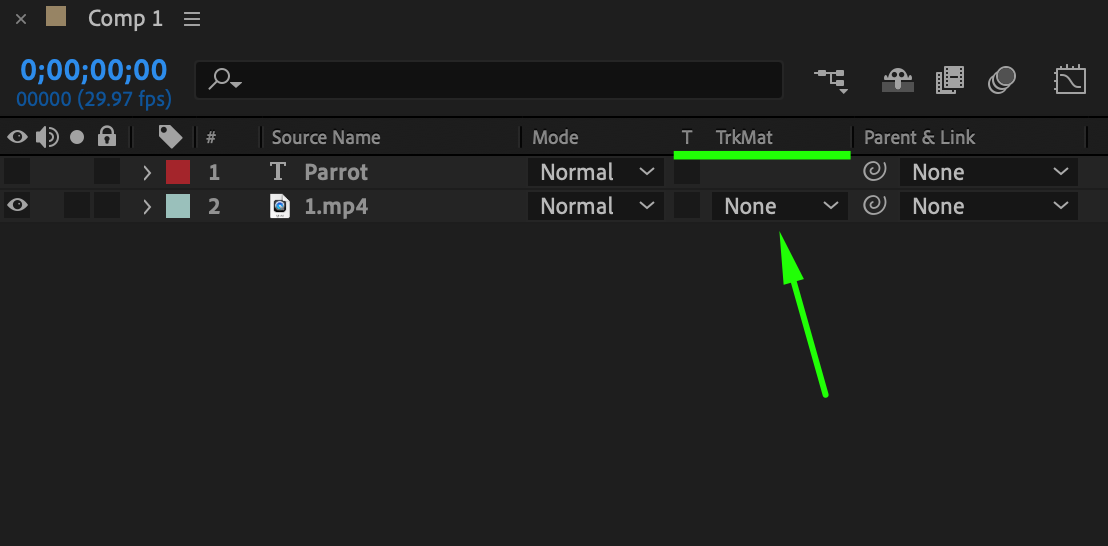Toggle the Draft 3D icon
The width and height of the screenshot is (1108, 546).
click(897, 80)
